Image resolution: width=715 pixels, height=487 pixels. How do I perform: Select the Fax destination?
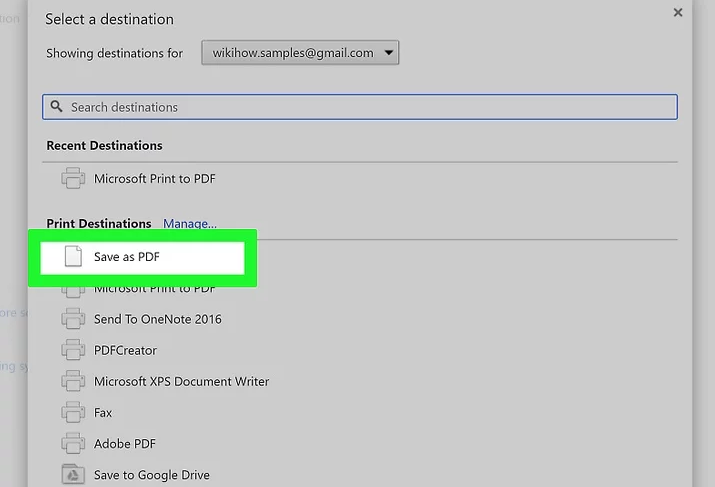pos(103,413)
